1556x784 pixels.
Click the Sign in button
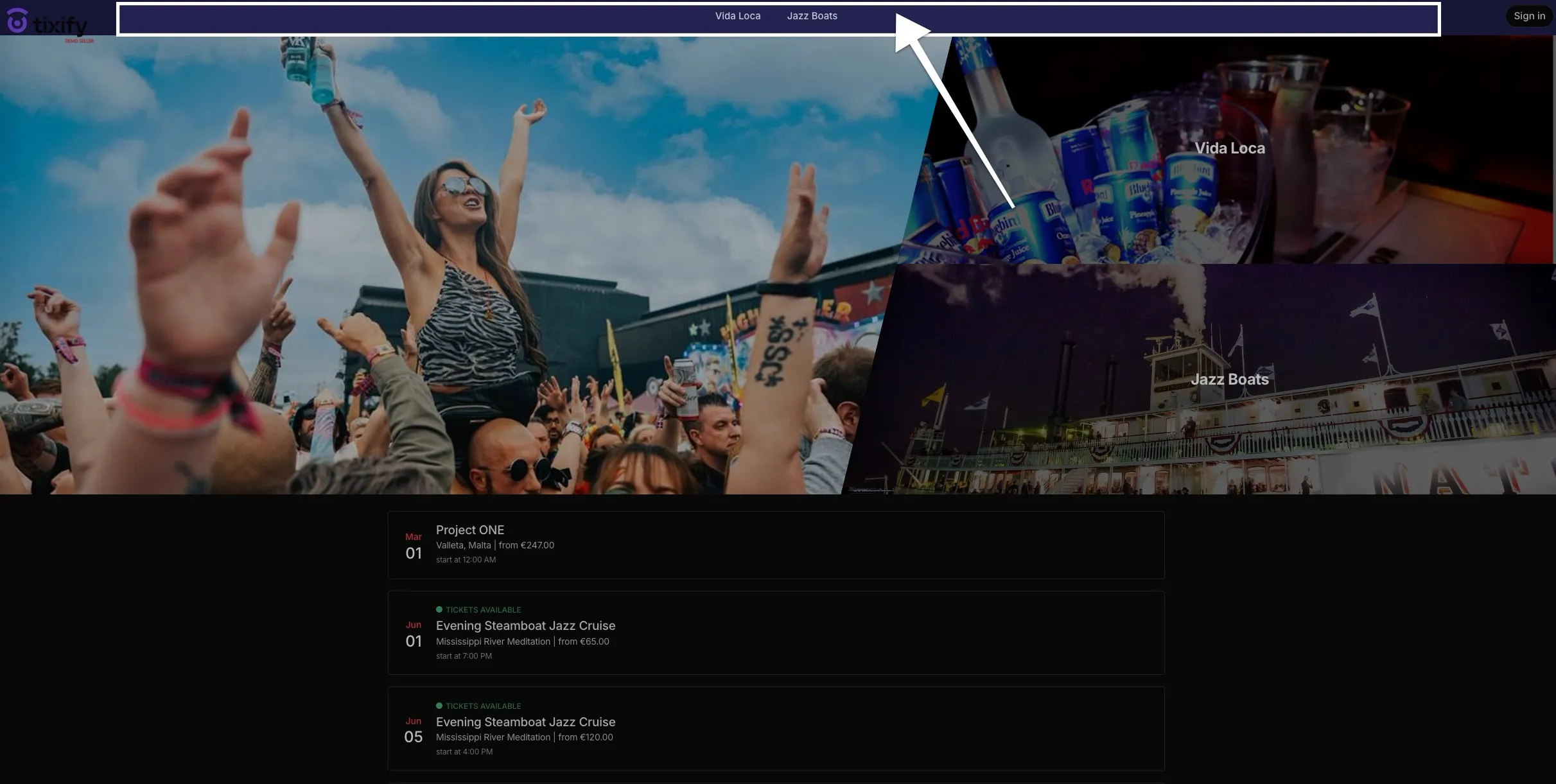(x=1529, y=16)
